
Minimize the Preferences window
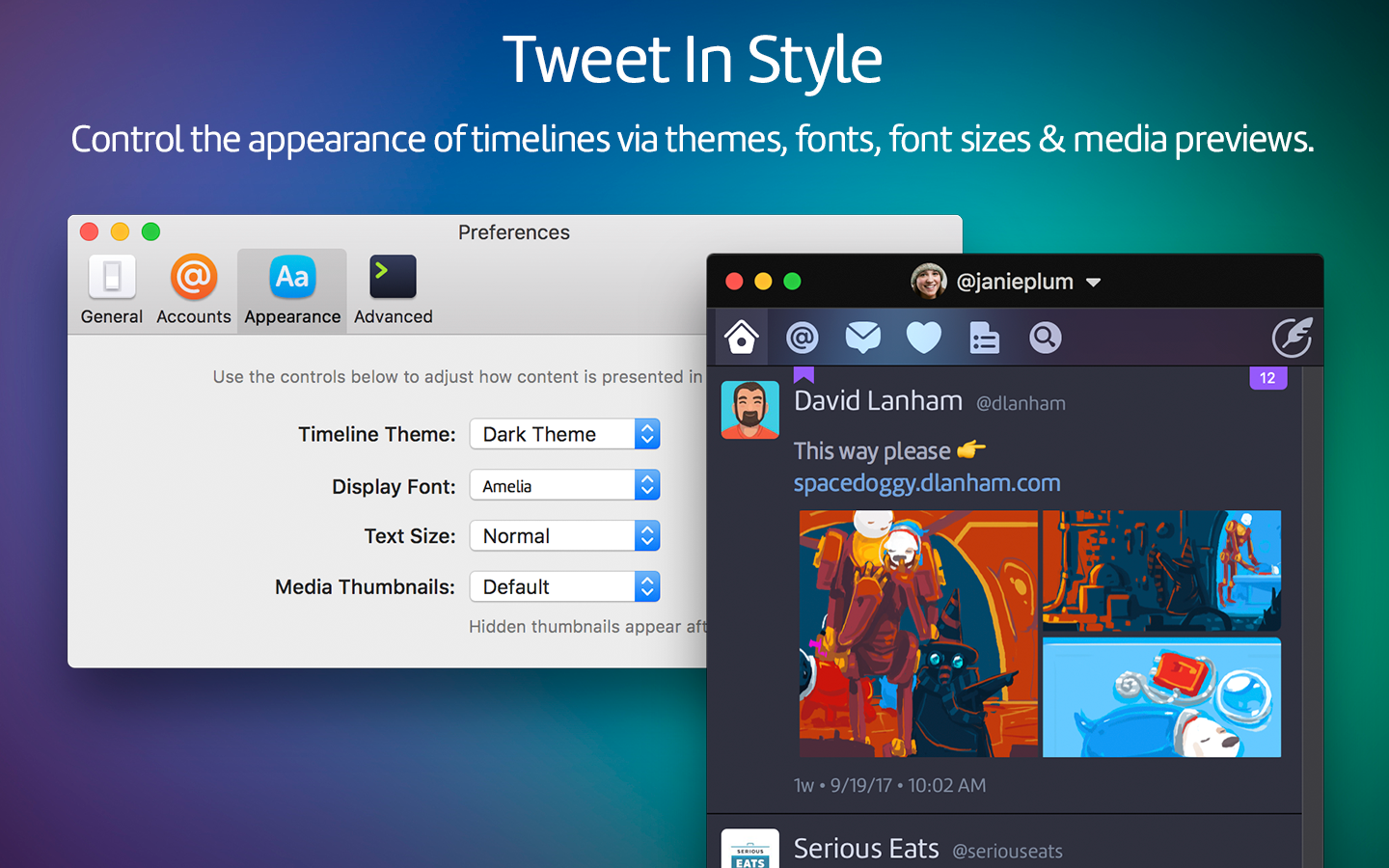120,231
